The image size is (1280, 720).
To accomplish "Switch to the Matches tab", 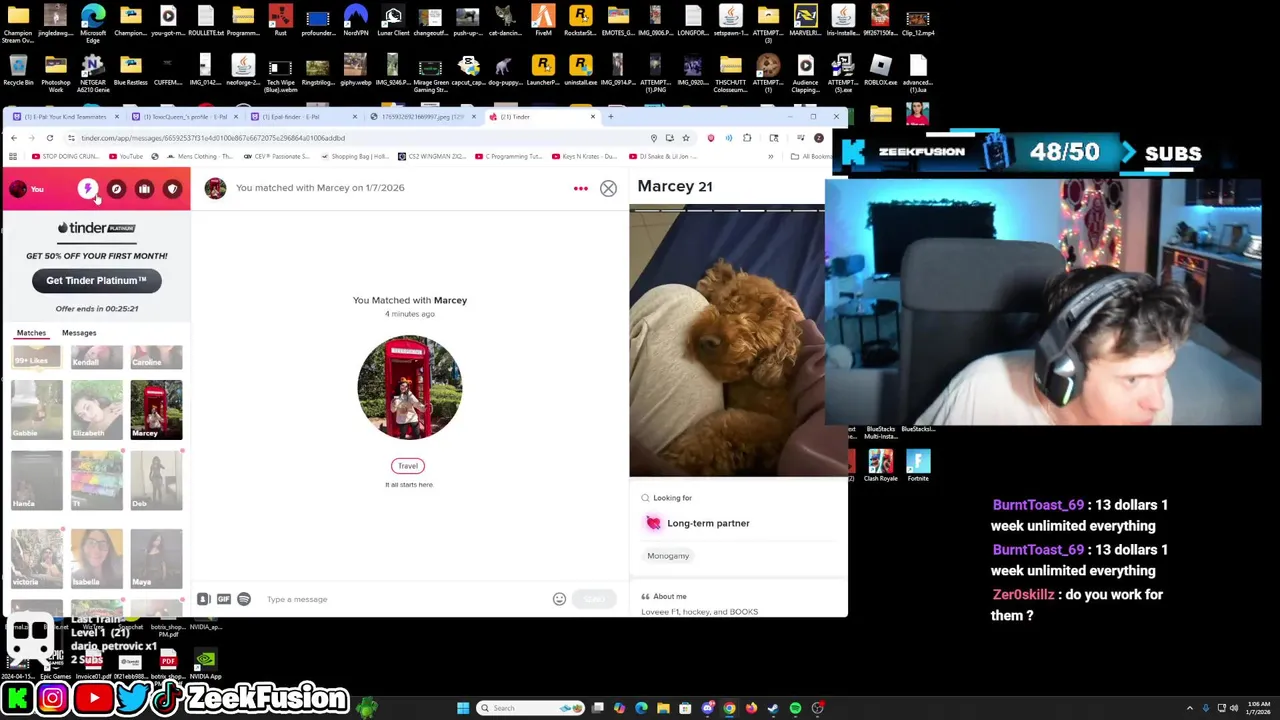I will click(31, 333).
